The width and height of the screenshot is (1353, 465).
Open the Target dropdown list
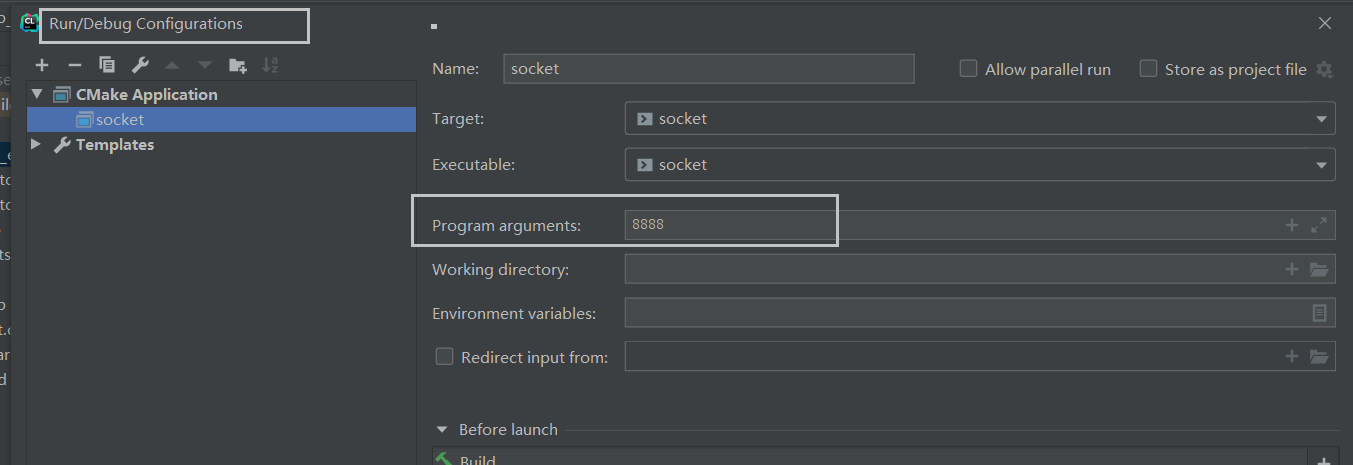coord(980,119)
